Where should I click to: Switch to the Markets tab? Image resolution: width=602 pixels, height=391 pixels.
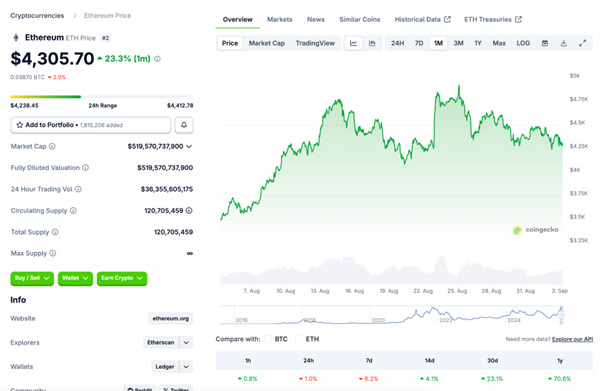click(x=280, y=19)
